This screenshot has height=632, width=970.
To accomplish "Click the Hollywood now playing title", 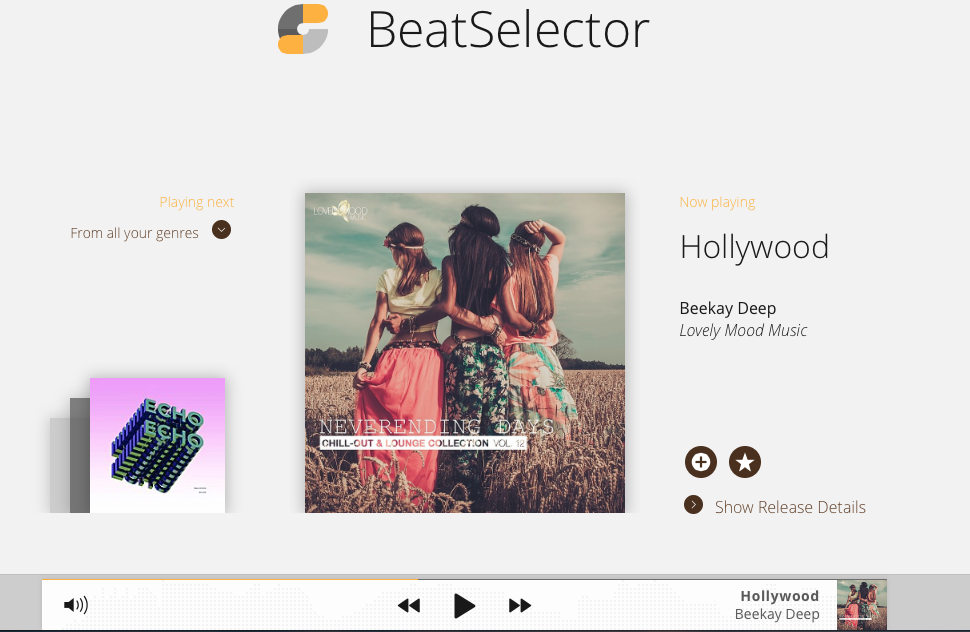I will 754,247.
